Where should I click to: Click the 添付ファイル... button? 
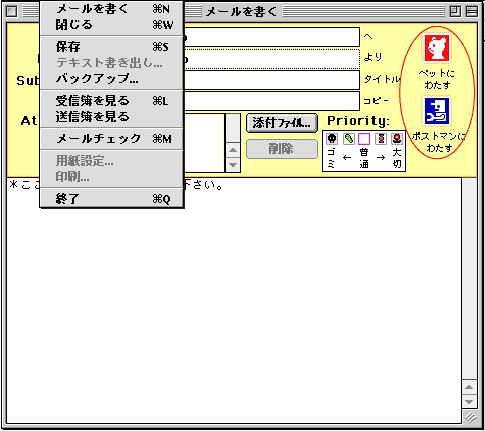(x=282, y=123)
